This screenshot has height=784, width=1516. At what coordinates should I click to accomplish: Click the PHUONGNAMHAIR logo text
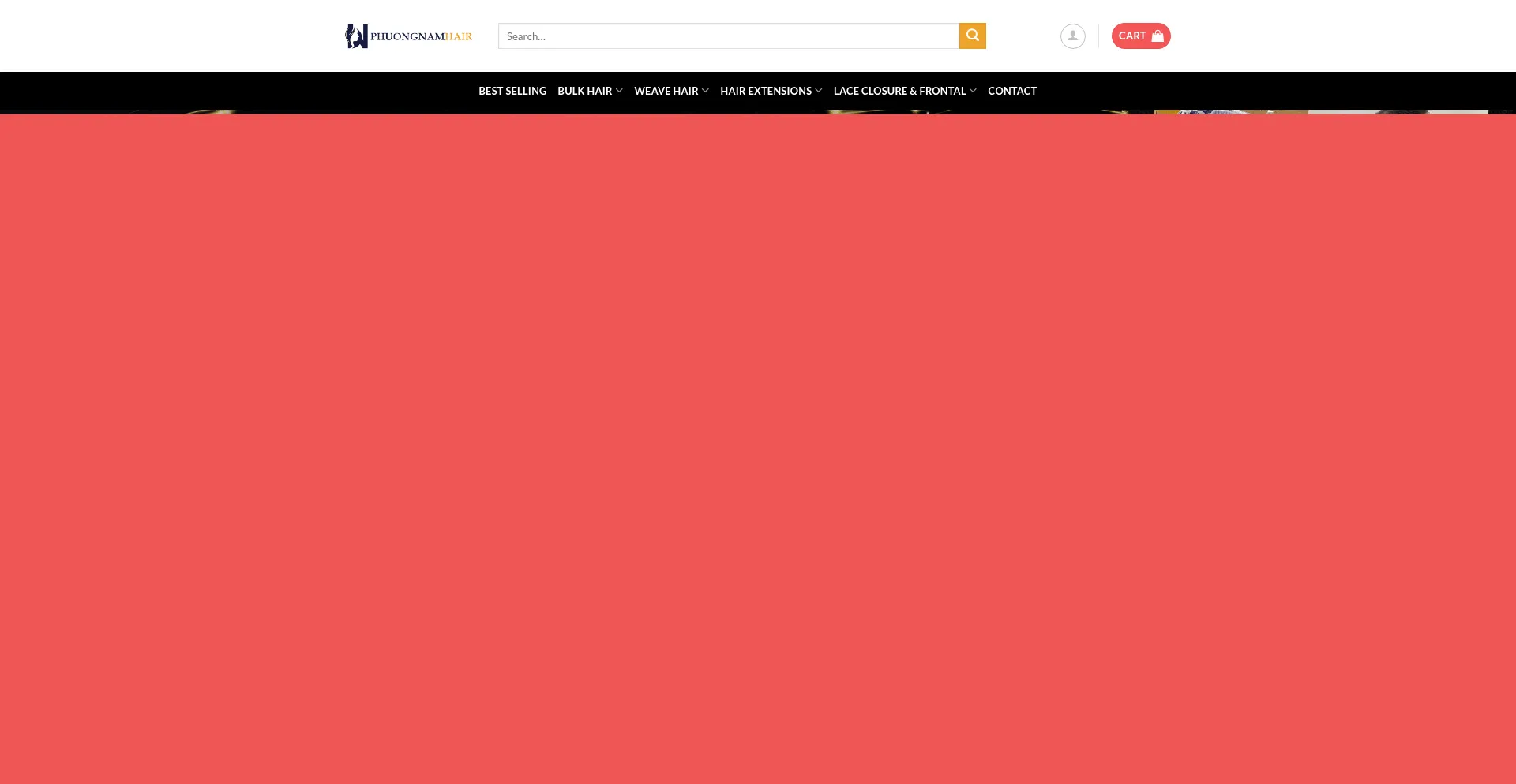[421, 36]
